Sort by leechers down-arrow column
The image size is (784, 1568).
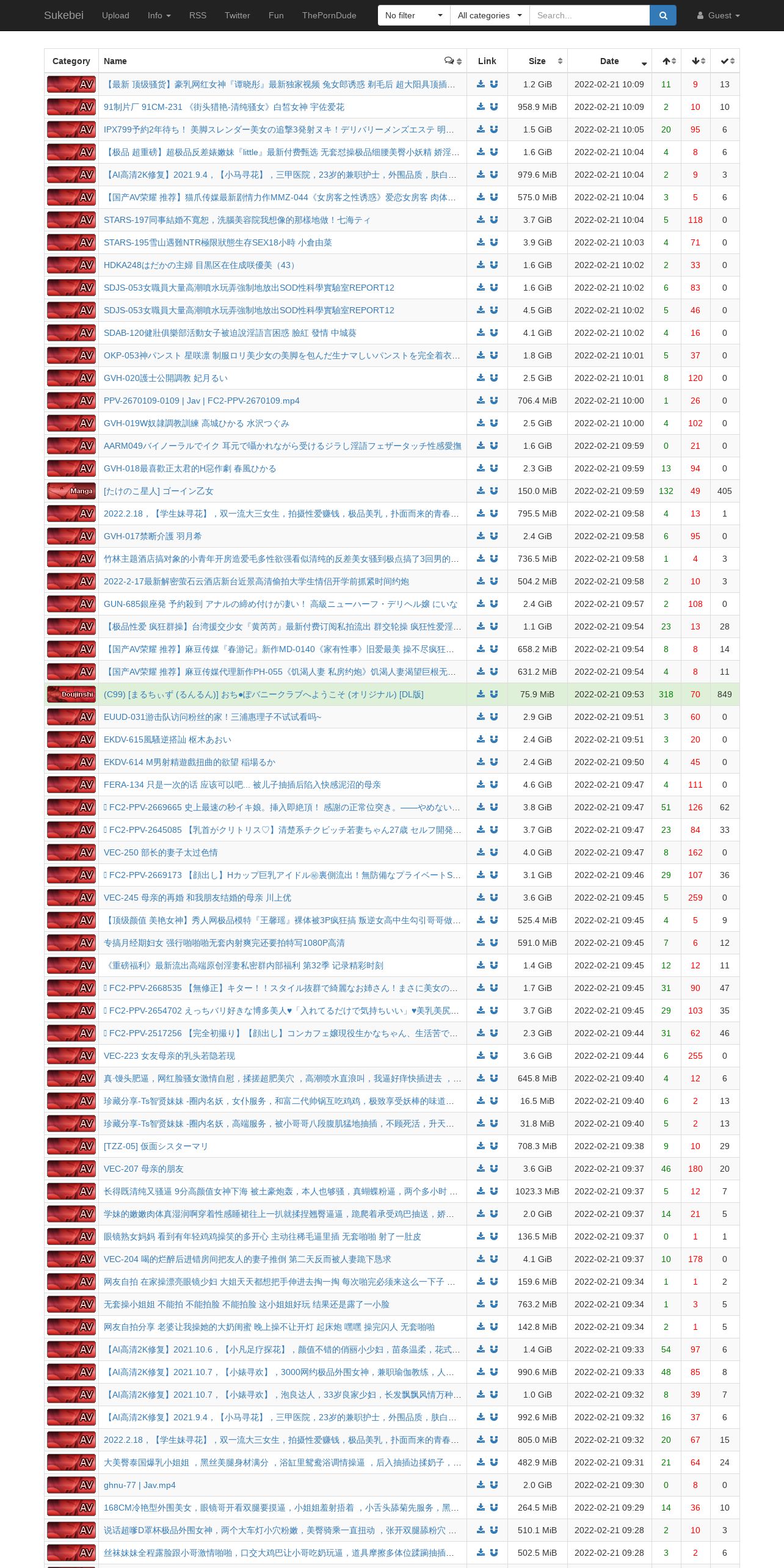point(696,61)
